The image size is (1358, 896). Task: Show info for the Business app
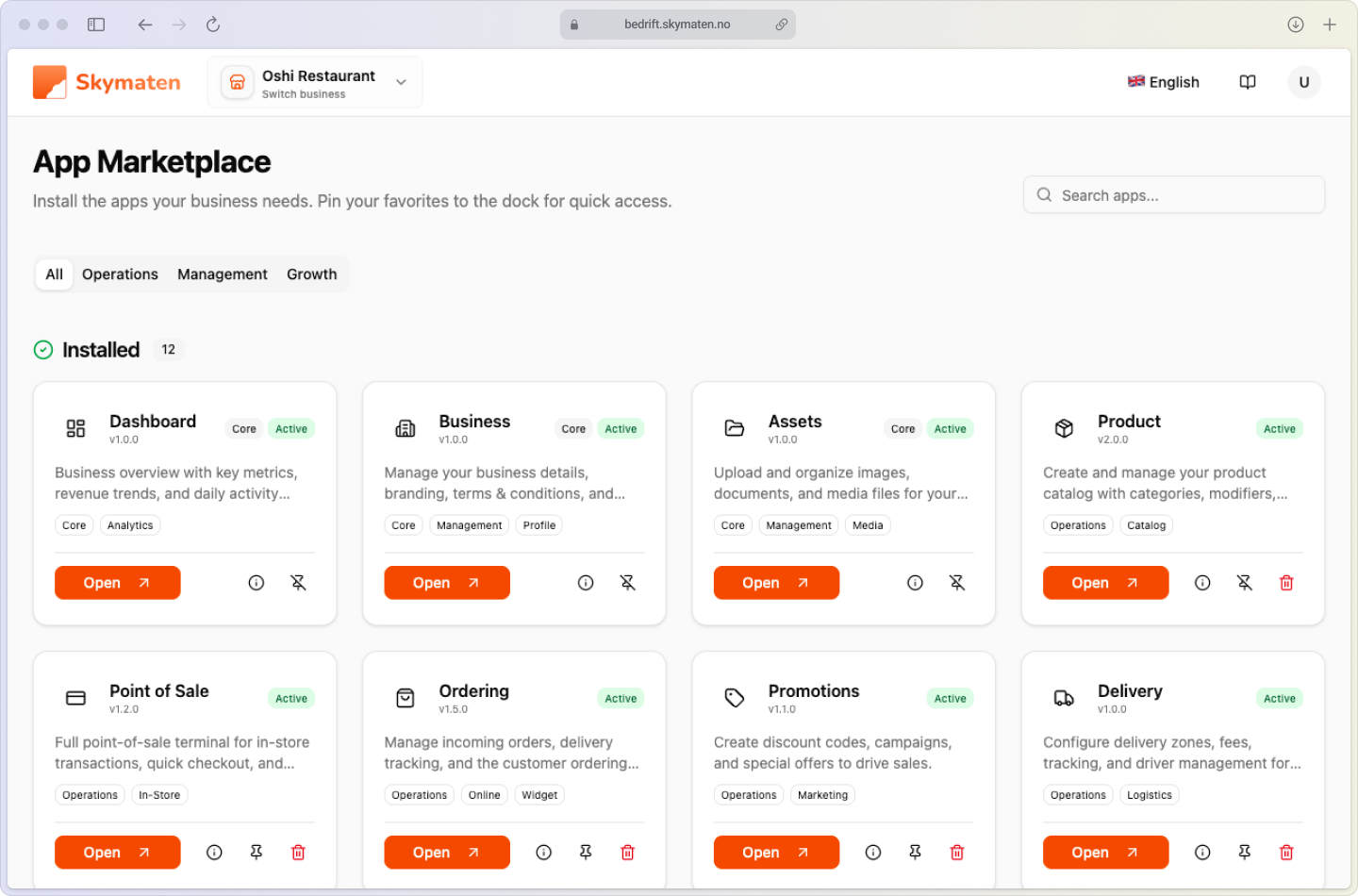coord(586,583)
